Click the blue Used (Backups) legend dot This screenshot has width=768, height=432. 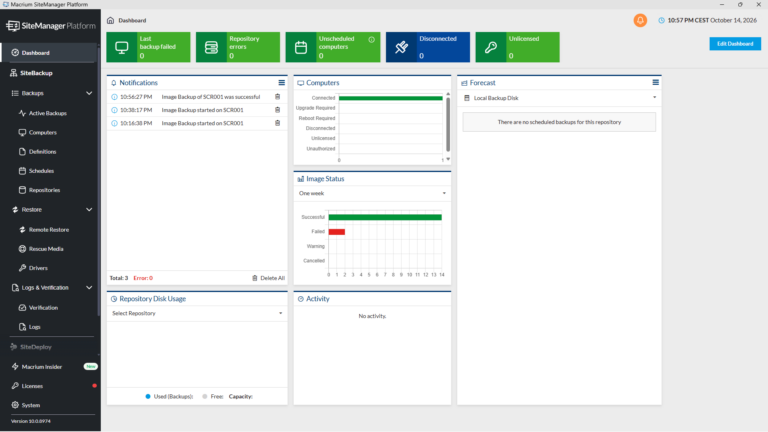pyautogui.click(x=148, y=396)
